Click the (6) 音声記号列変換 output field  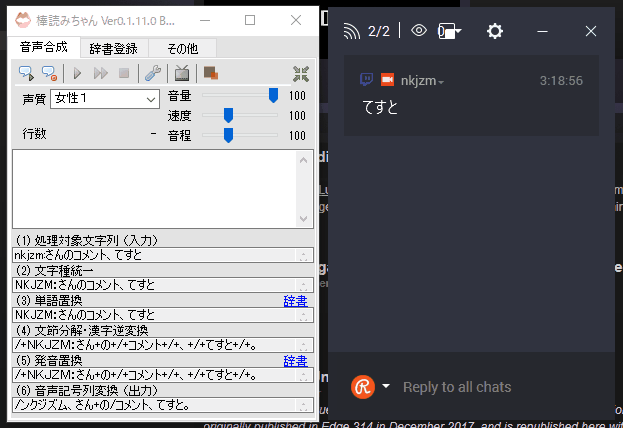(163, 405)
